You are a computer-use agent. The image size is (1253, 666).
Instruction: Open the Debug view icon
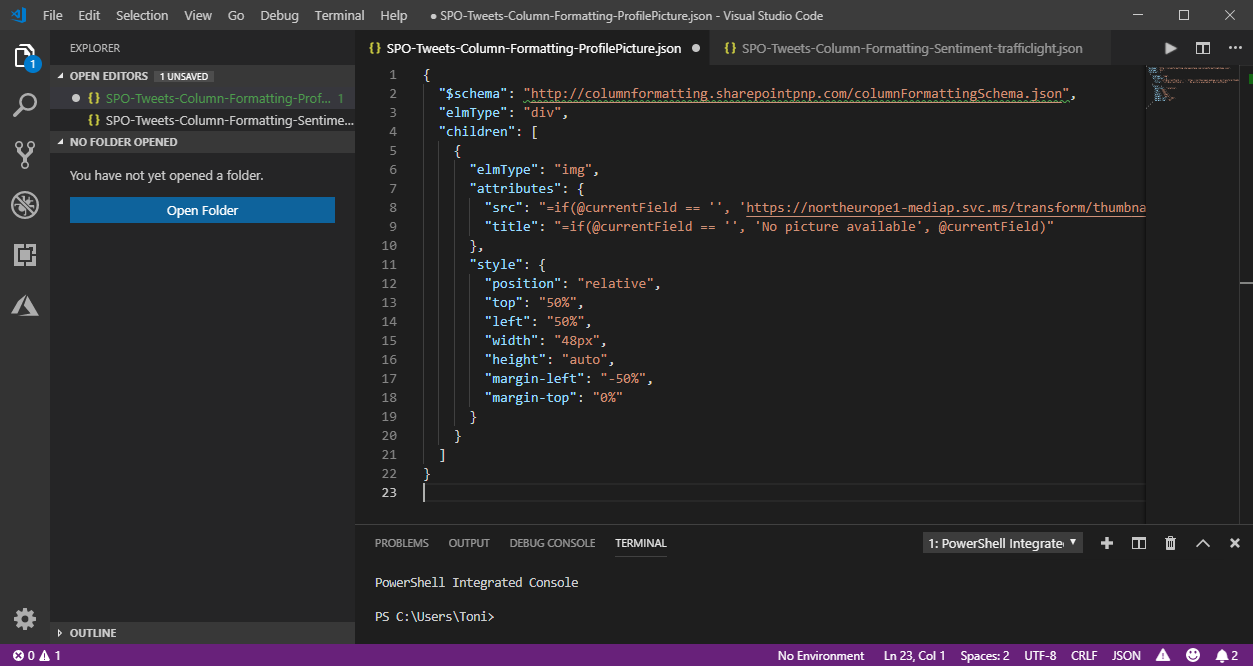pos(25,205)
